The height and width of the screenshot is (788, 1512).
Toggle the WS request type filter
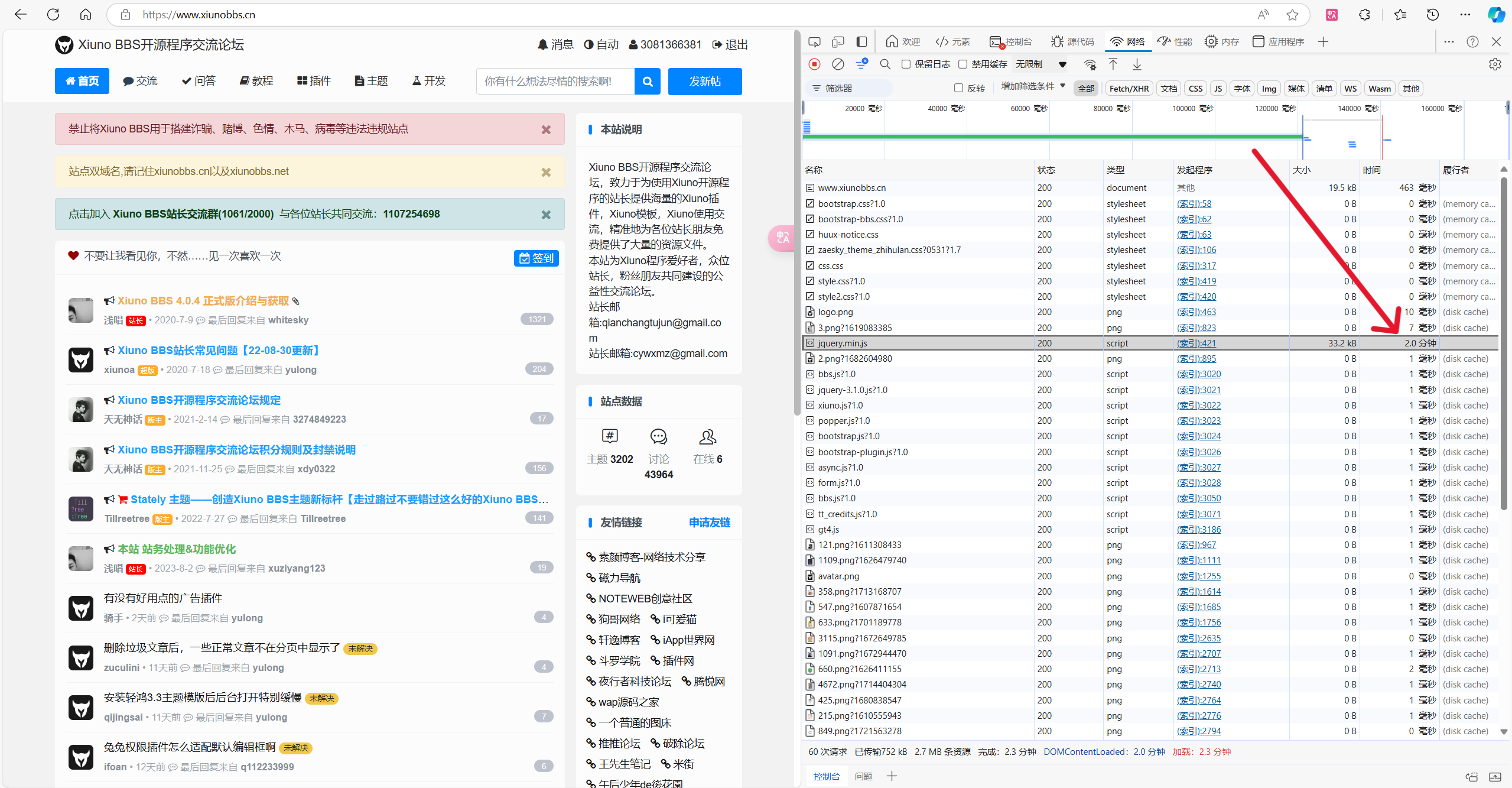(x=1350, y=88)
